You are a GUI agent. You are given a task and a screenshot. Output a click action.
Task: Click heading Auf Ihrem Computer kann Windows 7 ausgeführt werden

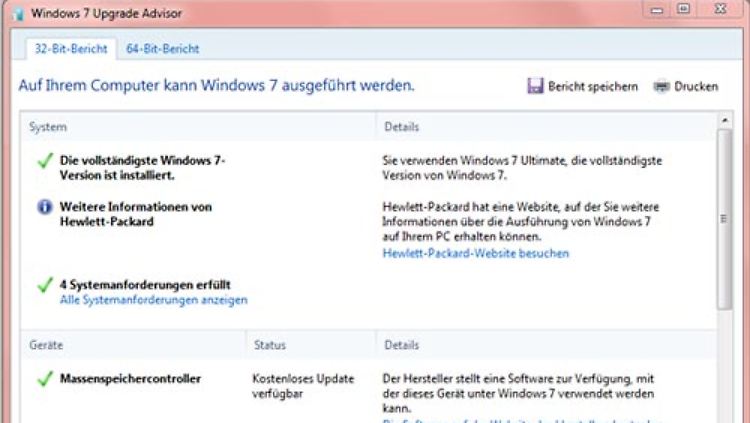pos(217,85)
